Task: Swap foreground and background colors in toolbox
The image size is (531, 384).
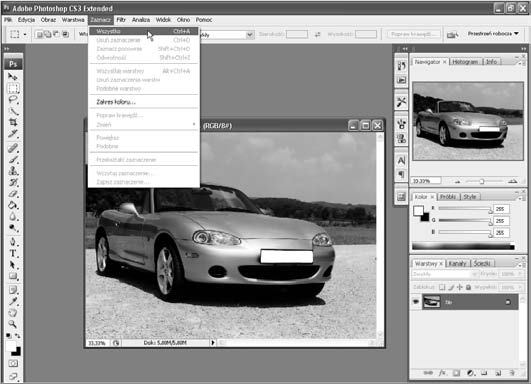Action: coord(17,336)
